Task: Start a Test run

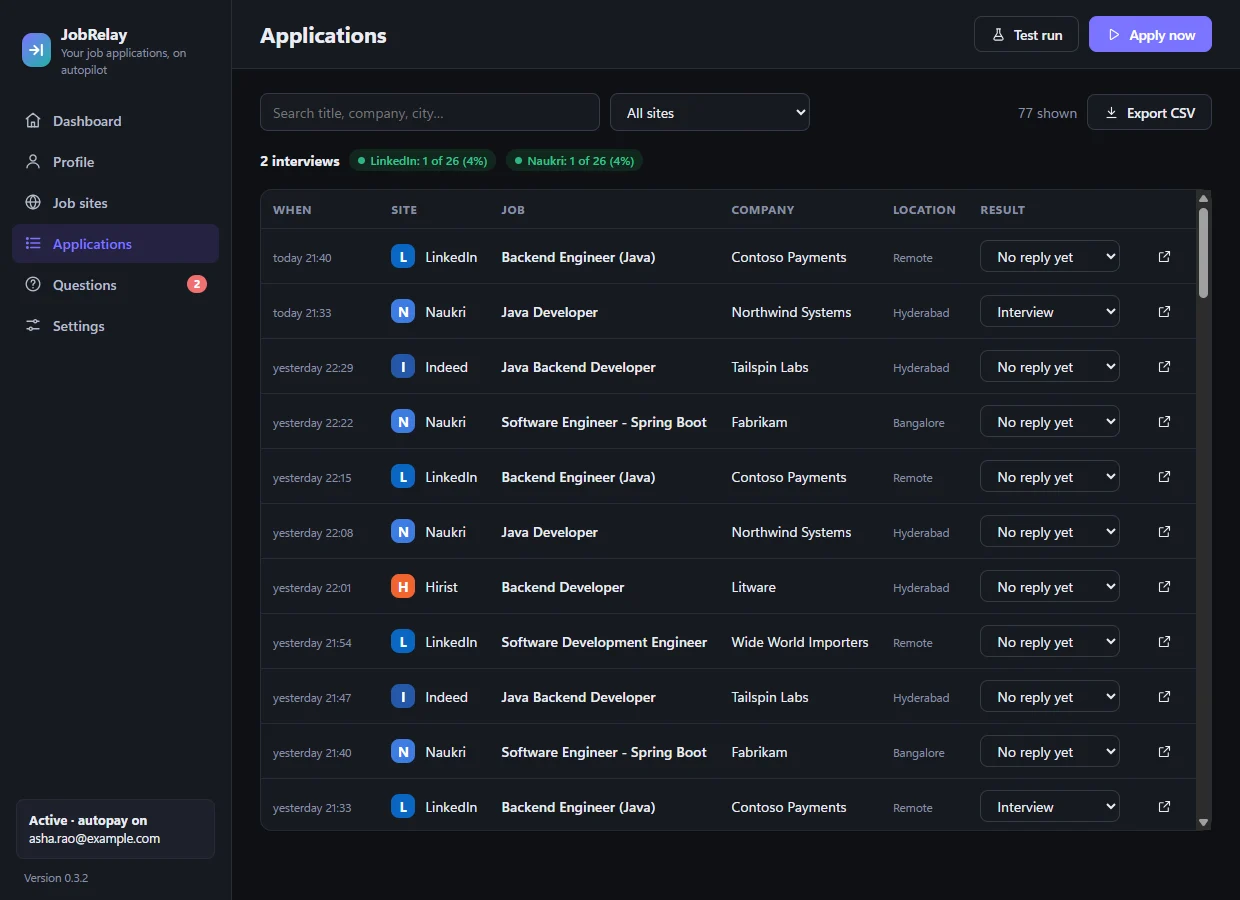Action: (1026, 34)
